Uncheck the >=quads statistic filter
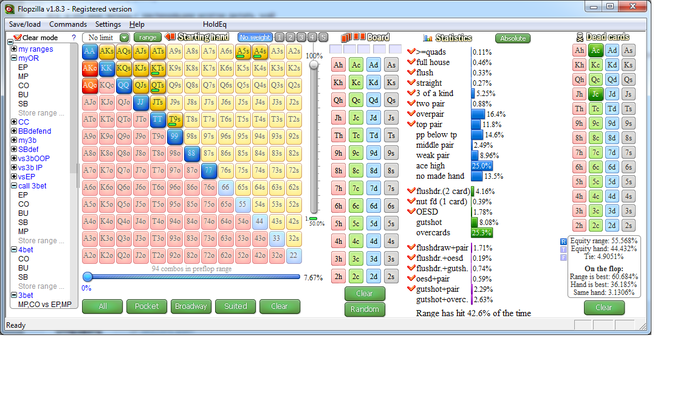Screen dimensions: 700x394 [x=411, y=52]
